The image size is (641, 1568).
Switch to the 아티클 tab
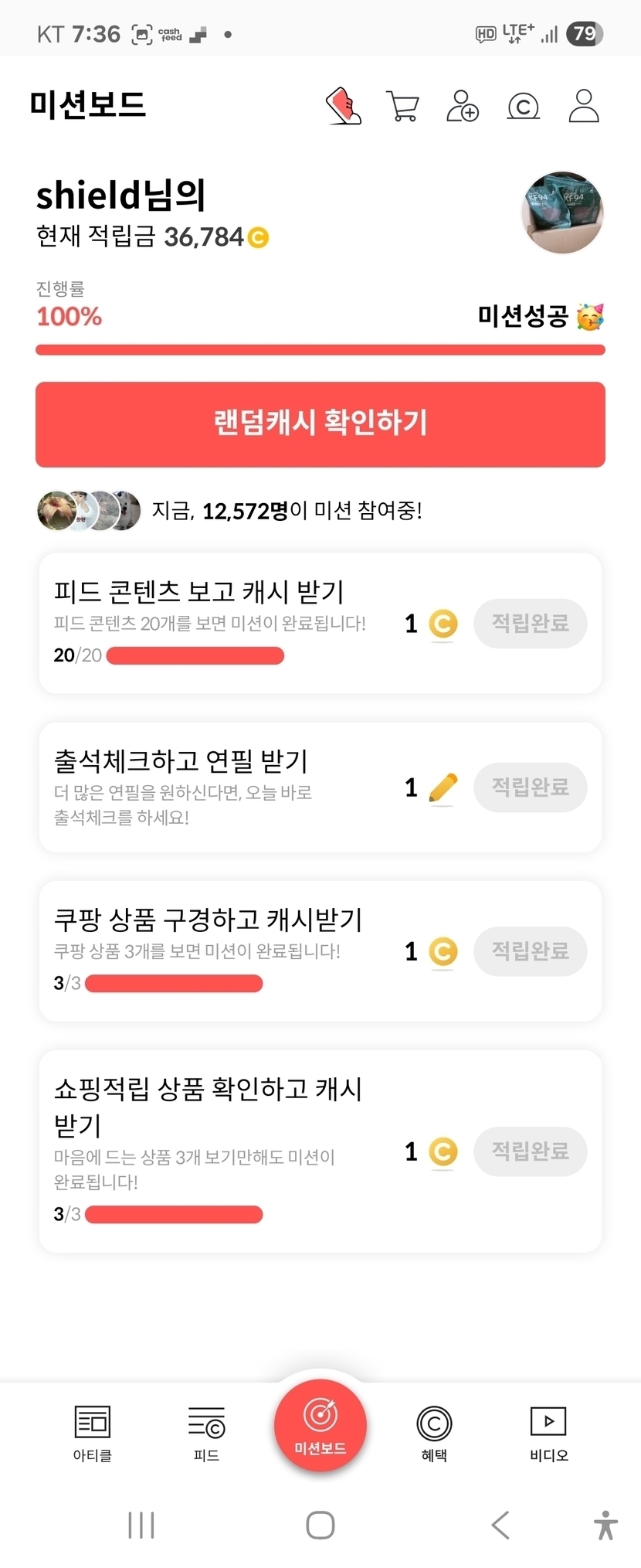93,1434
